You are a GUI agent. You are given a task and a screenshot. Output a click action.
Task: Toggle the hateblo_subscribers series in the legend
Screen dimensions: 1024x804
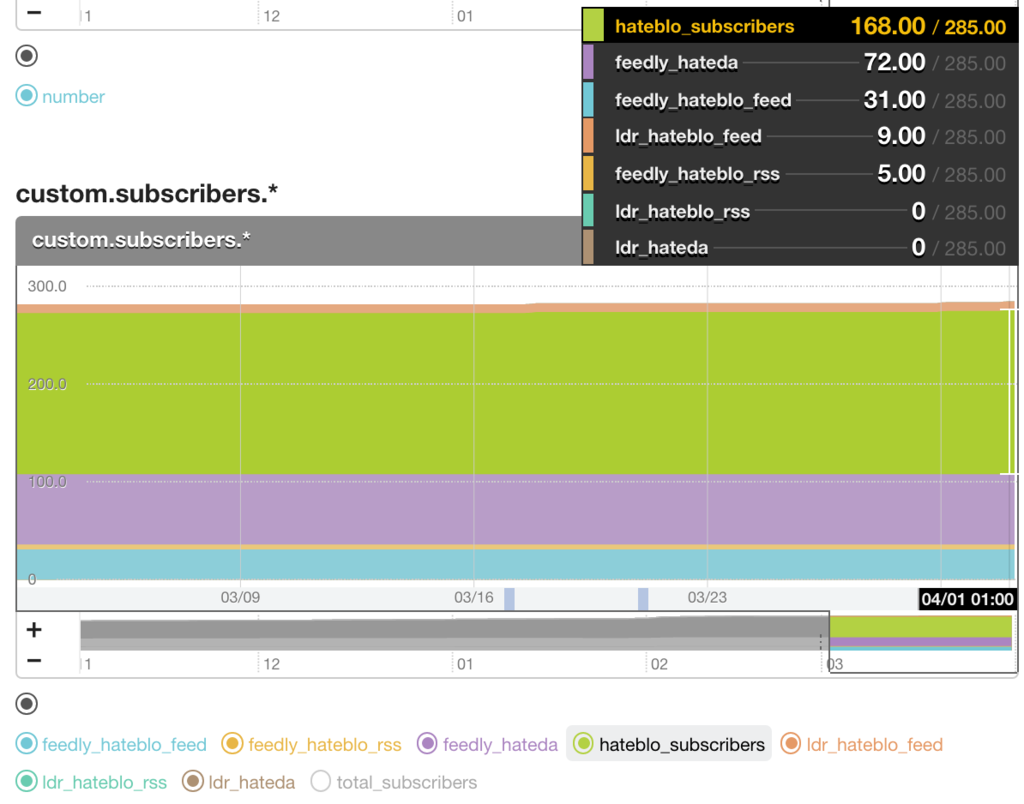tap(669, 745)
